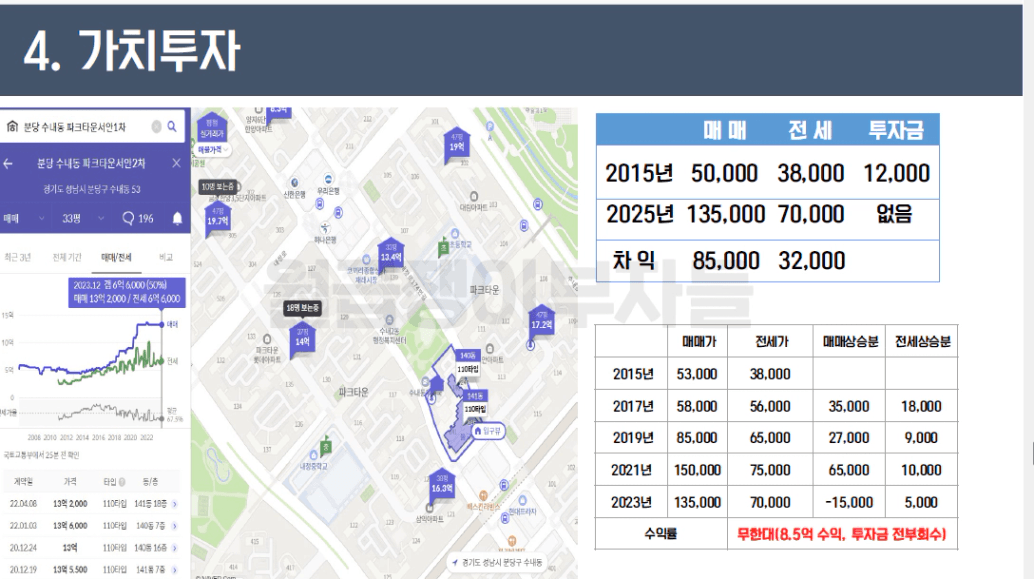
Task: Click the 초등학교 green flag icon
Action: click(444, 248)
